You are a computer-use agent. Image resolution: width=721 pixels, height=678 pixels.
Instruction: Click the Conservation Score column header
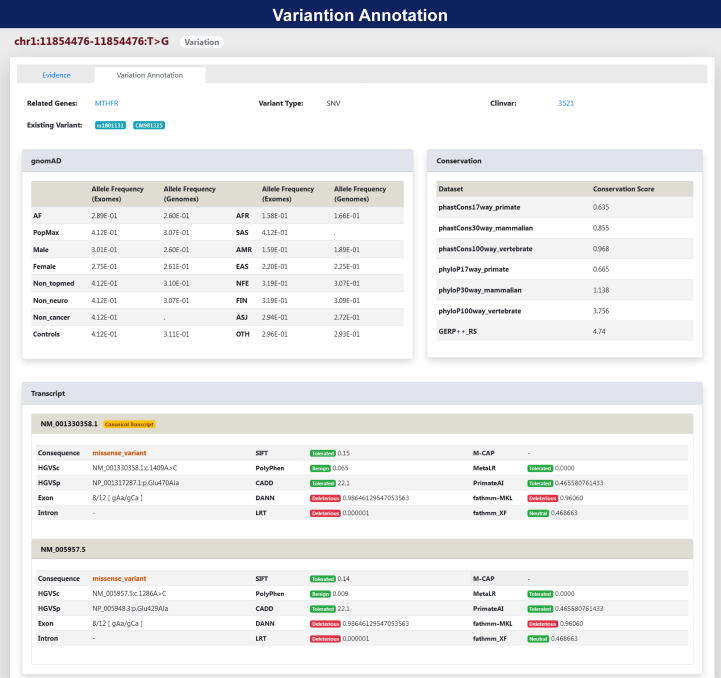click(623, 189)
